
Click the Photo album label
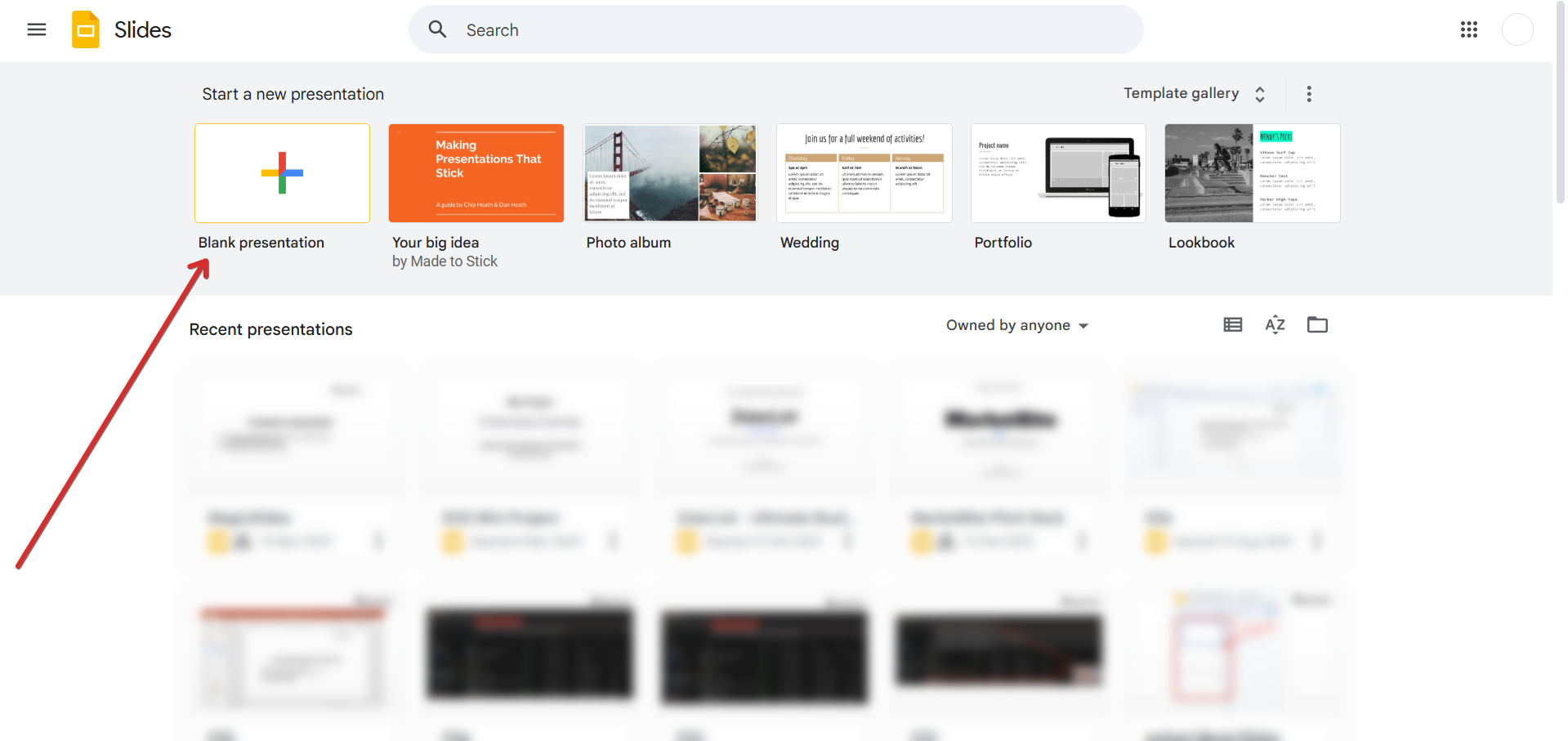(628, 243)
